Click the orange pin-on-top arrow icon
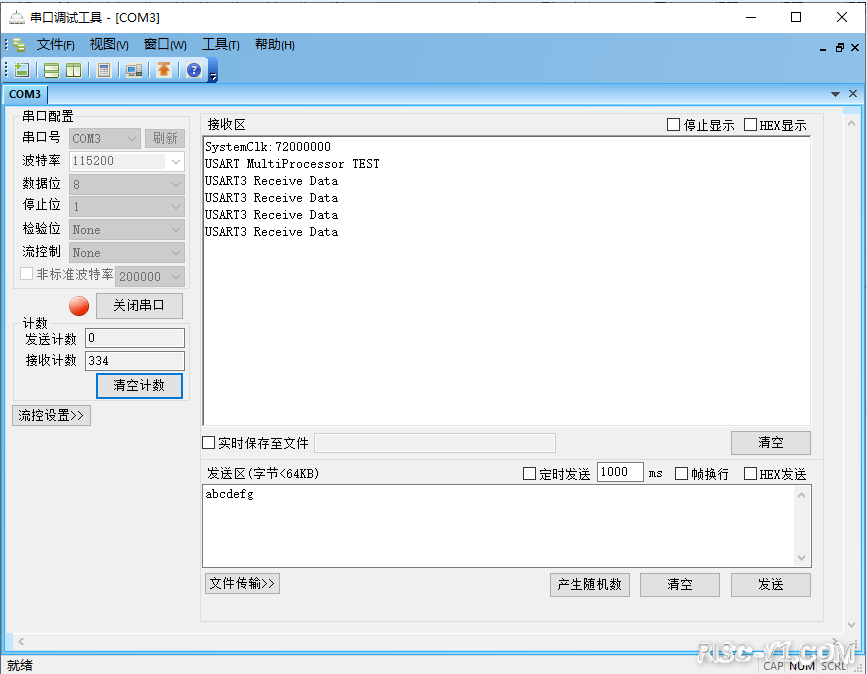Viewport: 867px width, 674px height. coord(163,70)
